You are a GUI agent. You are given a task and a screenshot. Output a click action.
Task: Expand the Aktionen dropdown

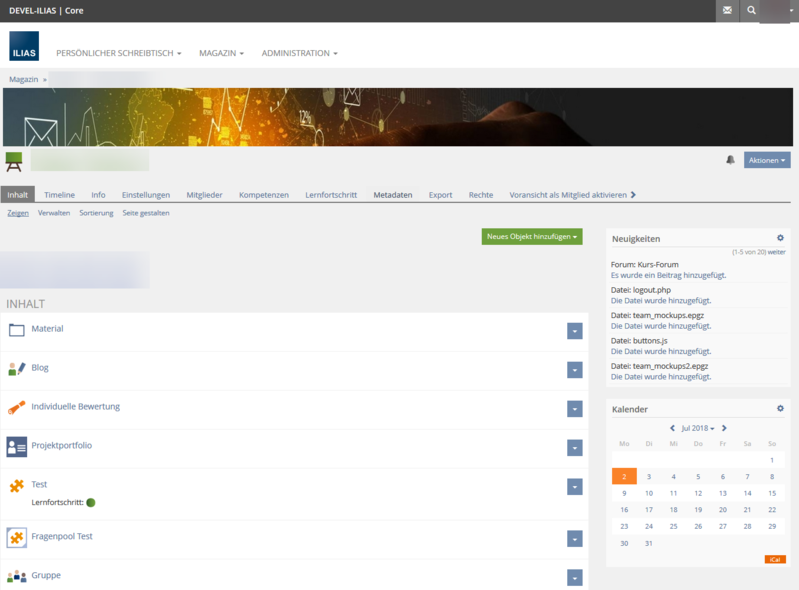(x=766, y=160)
